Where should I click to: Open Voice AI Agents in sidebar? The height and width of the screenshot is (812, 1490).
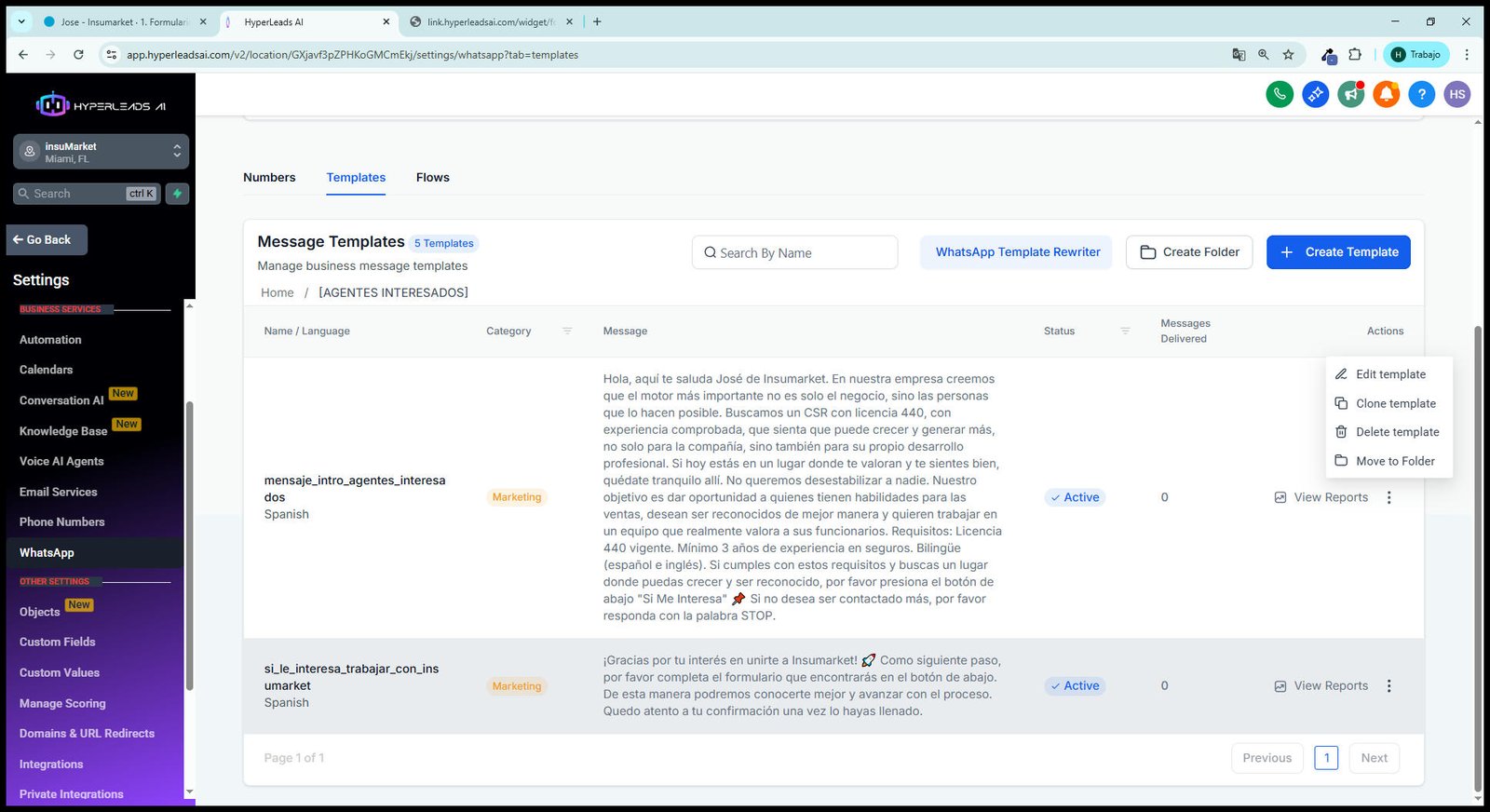(x=61, y=462)
